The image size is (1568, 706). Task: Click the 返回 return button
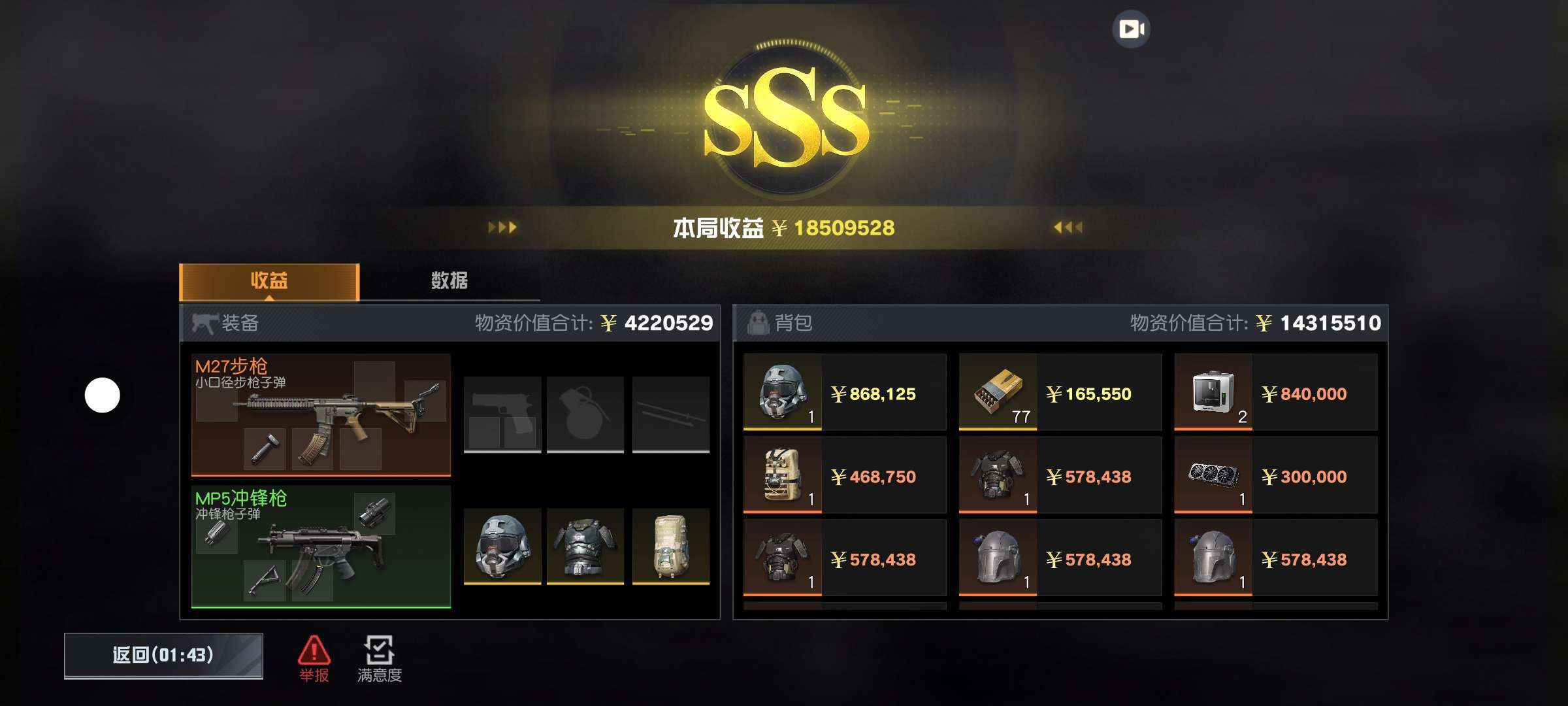(x=163, y=655)
